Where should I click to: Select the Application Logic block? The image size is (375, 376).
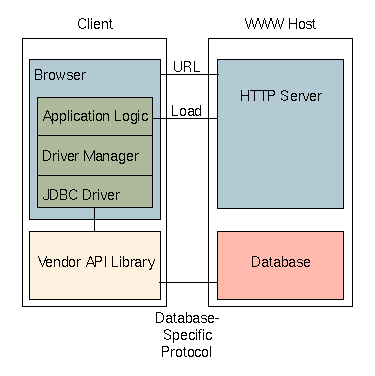click(x=95, y=116)
